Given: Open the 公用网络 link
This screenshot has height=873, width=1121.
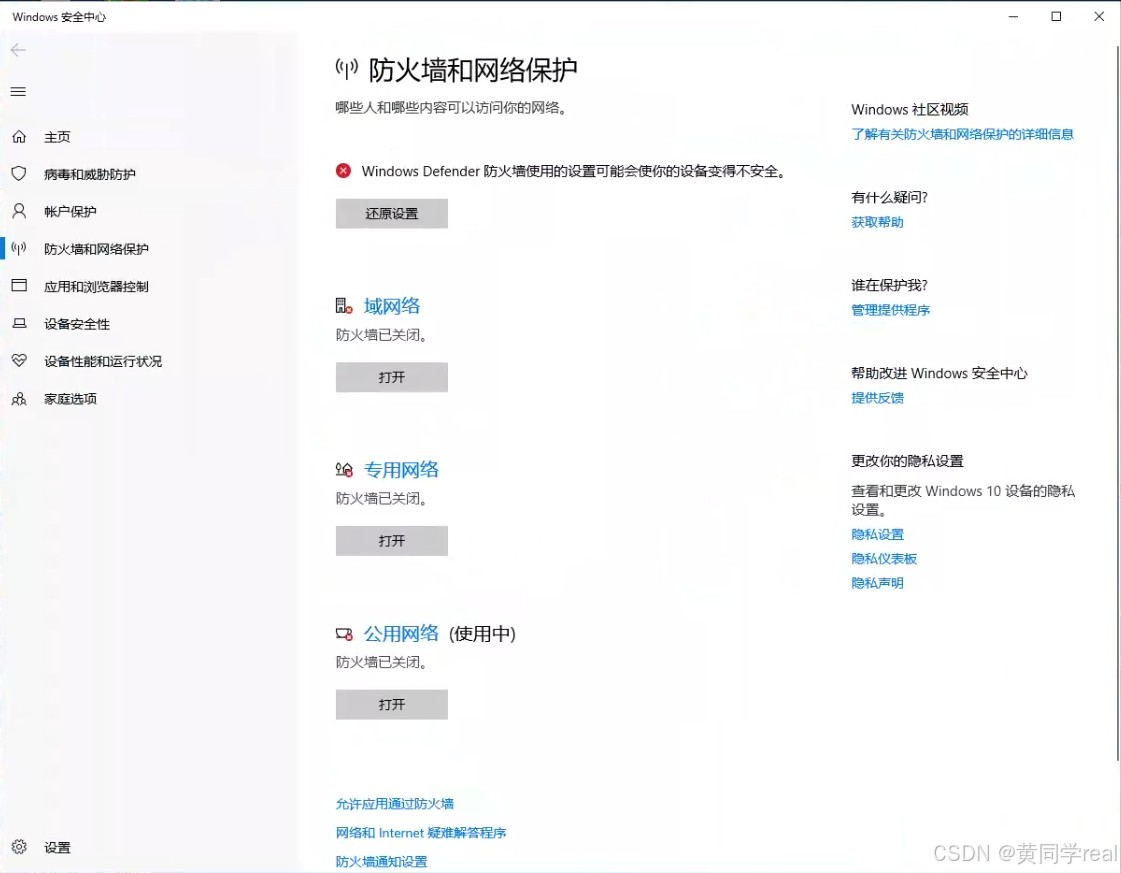Looking at the screenshot, I should point(401,633).
